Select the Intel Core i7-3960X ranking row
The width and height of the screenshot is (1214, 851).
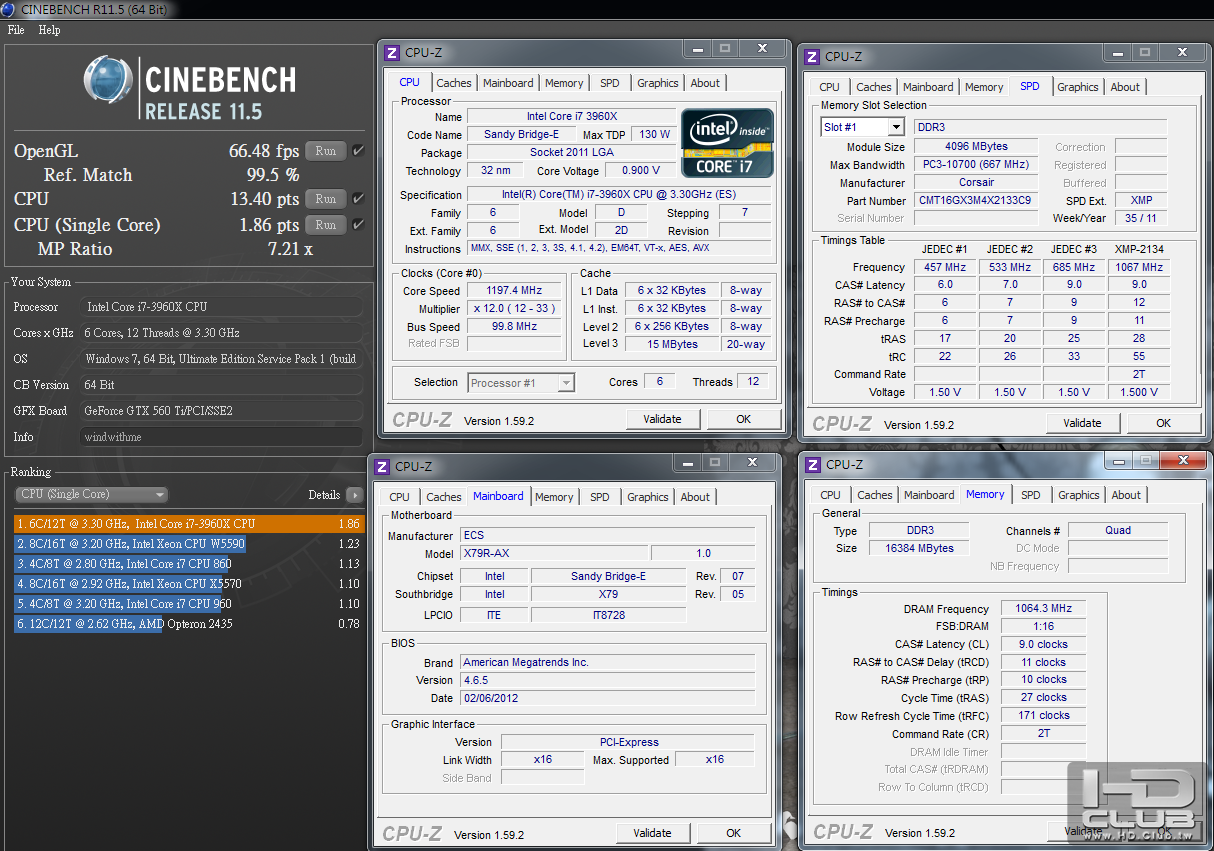click(189, 524)
